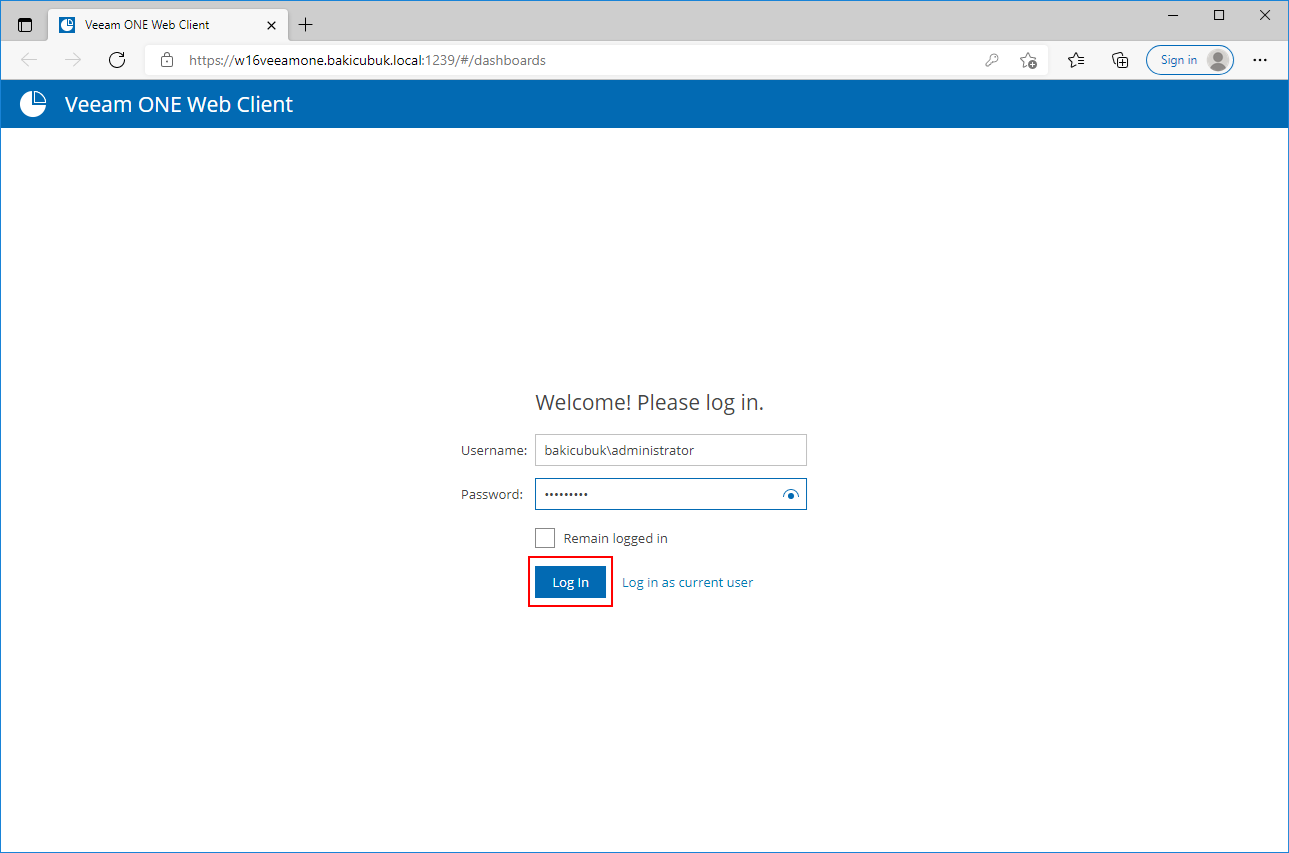The height and width of the screenshot is (853, 1289).
Task: Click the browser Sign in button
Action: pyautogui.click(x=1190, y=60)
